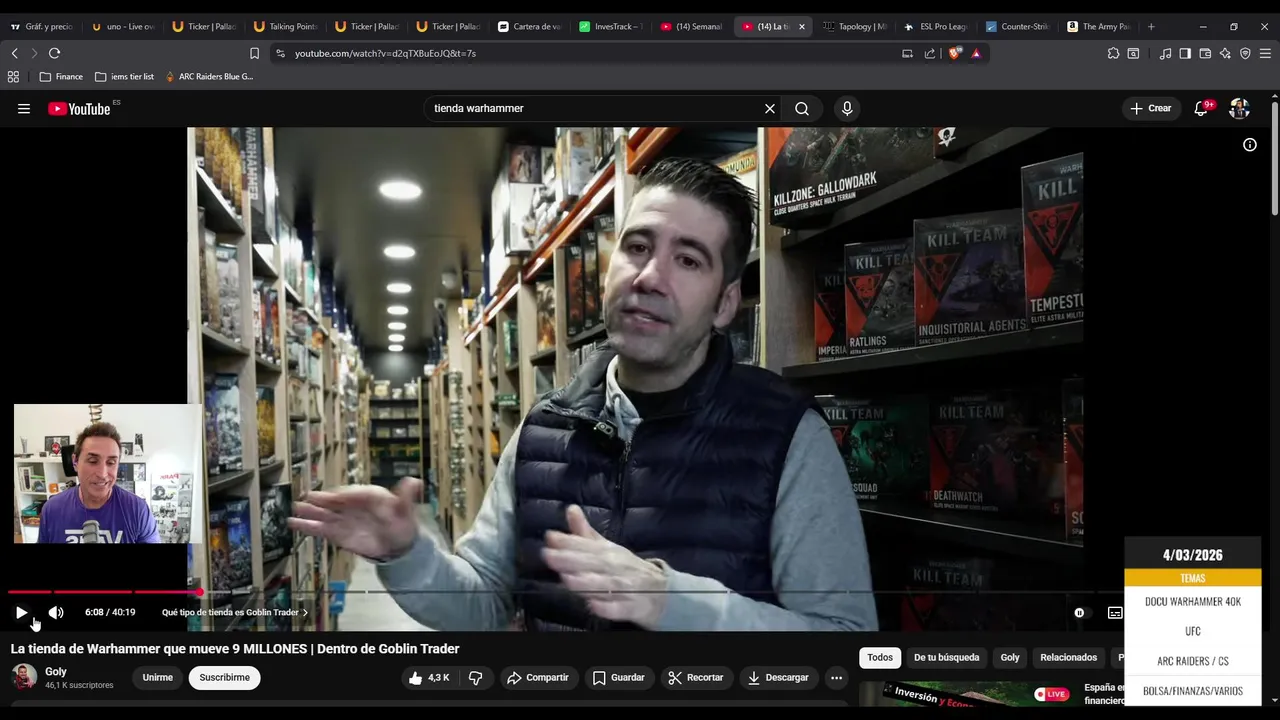Viewport: 1280px width, 720px height.
Task: Open the Finance bookmarks folder
Action: click(61, 76)
